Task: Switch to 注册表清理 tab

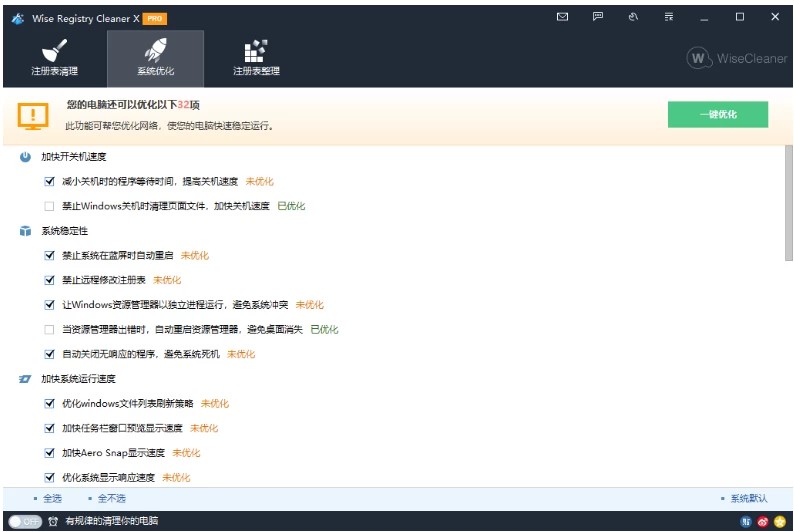Action: click(54, 58)
